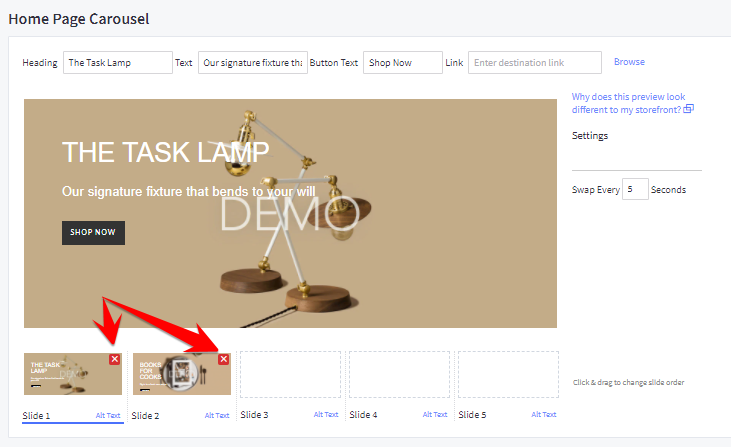Click the Slide 1 label

coord(36,415)
